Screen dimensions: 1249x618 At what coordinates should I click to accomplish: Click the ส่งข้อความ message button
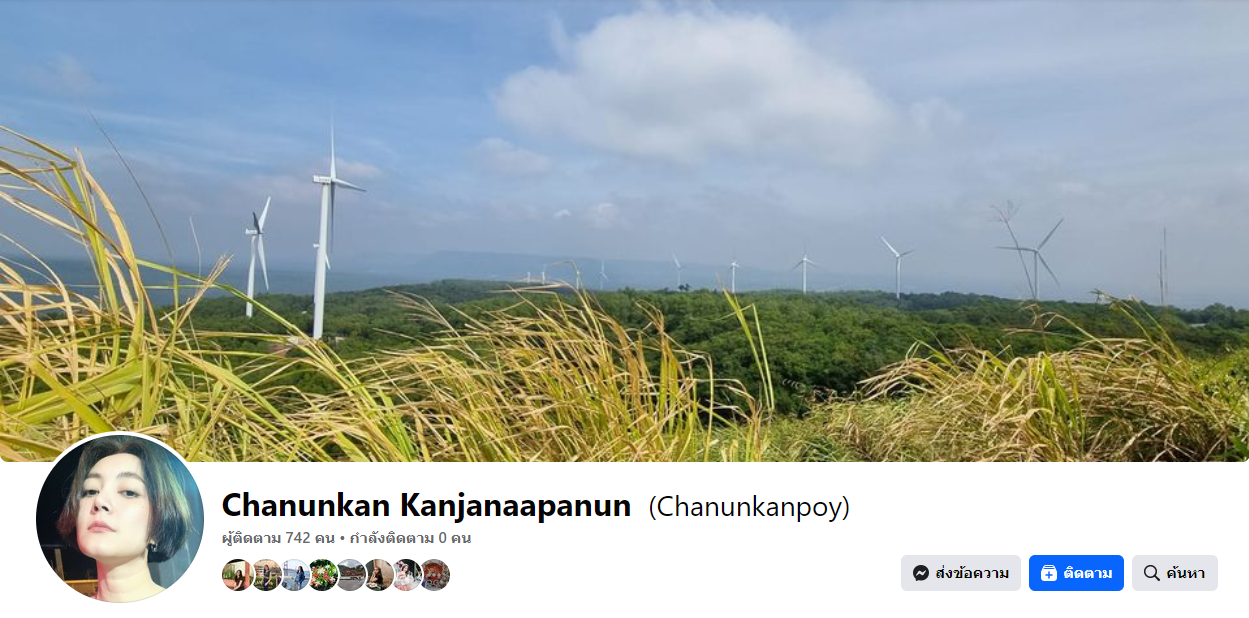(960, 573)
